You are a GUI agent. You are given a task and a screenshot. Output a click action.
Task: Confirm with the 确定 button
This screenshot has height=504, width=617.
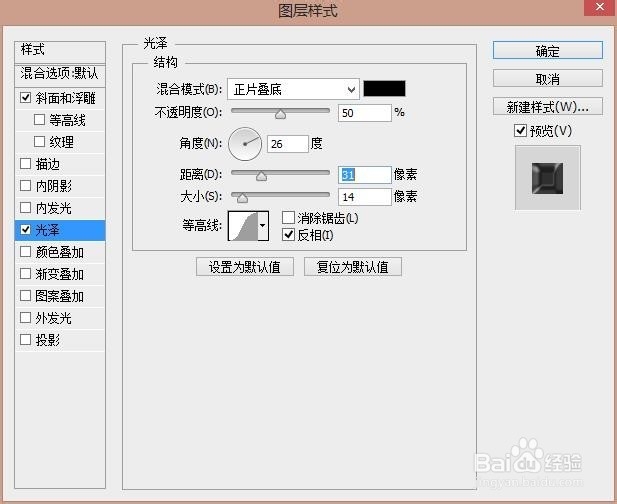pos(548,50)
